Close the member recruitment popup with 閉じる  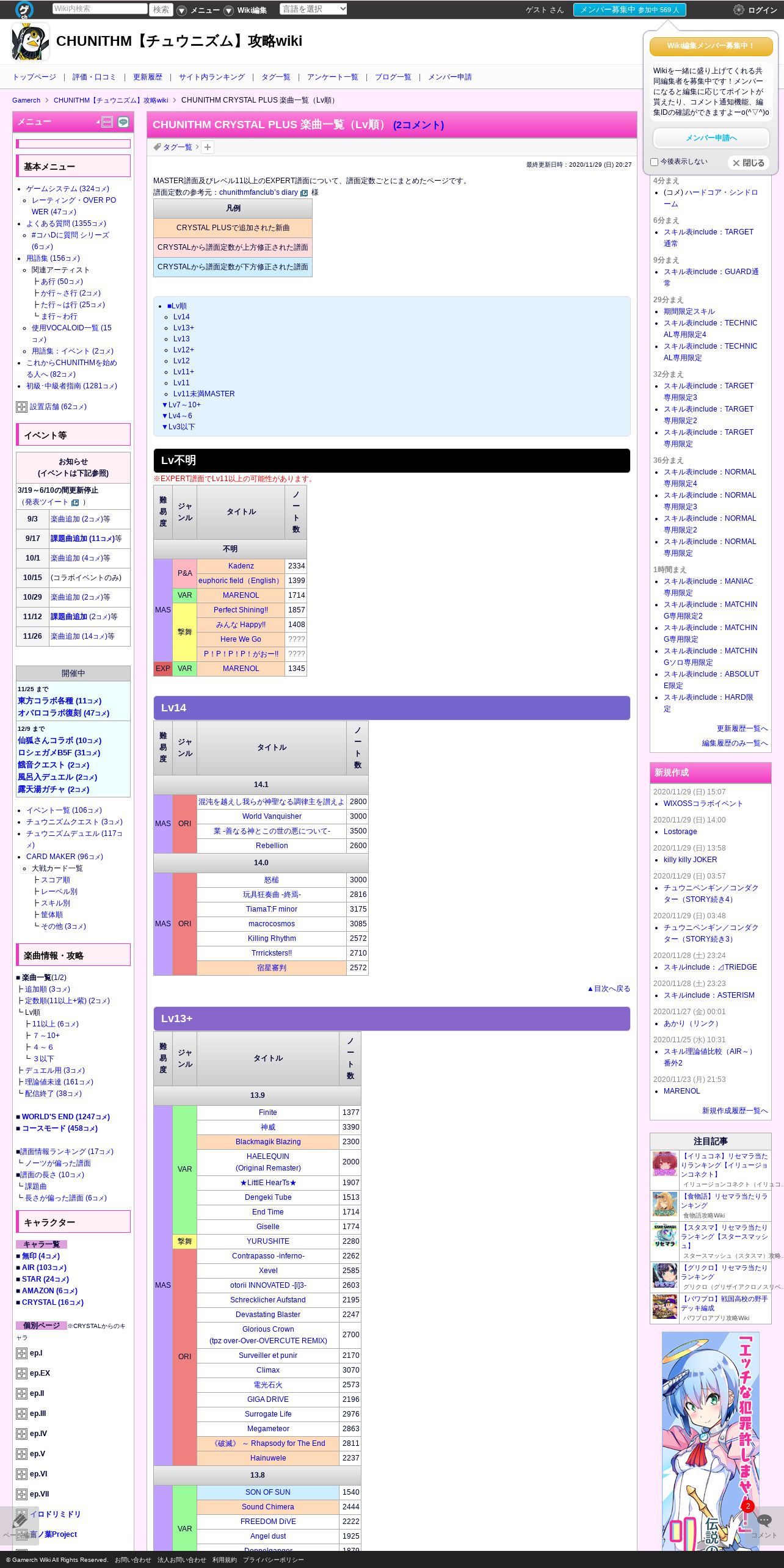click(x=749, y=163)
